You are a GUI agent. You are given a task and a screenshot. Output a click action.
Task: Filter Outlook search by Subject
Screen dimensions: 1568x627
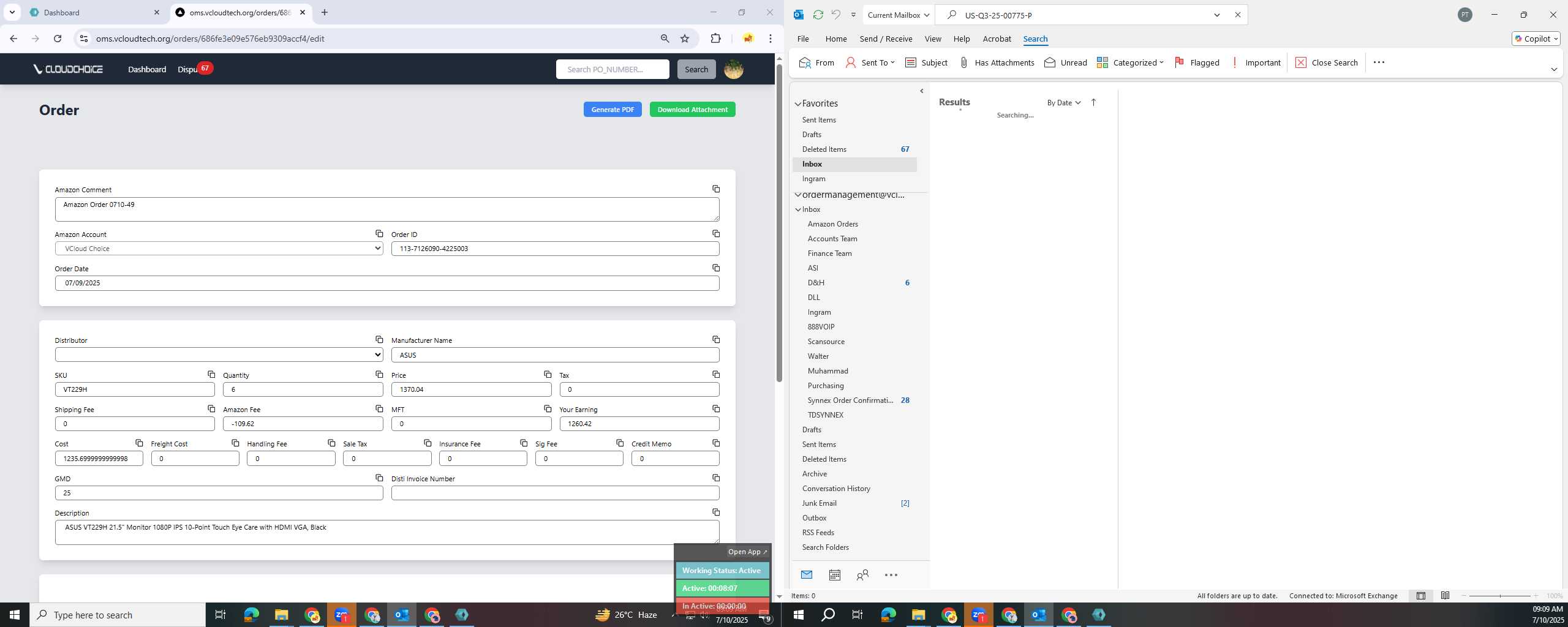[x=926, y=62]
